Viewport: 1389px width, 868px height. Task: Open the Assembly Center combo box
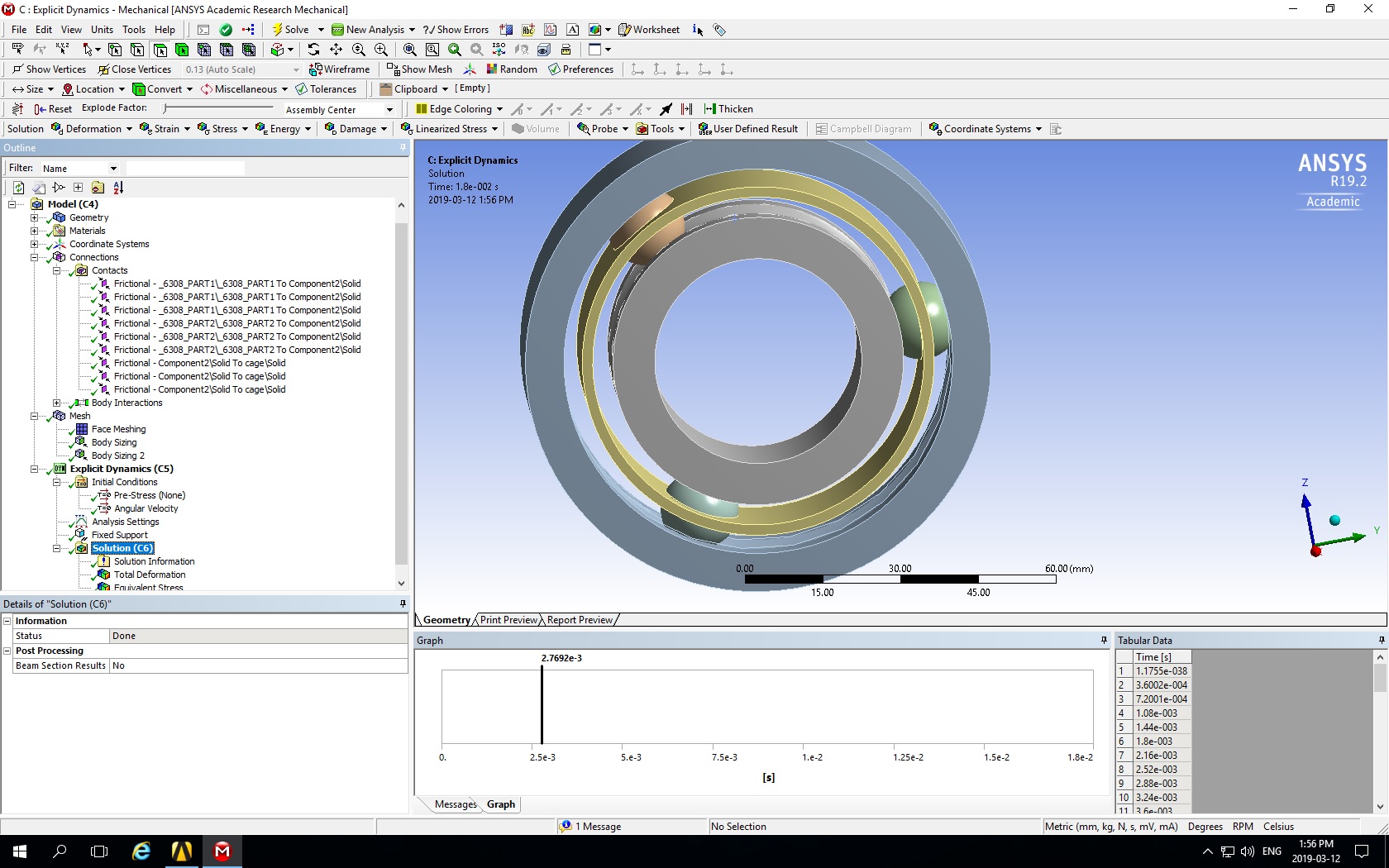[x=338, y=108]
